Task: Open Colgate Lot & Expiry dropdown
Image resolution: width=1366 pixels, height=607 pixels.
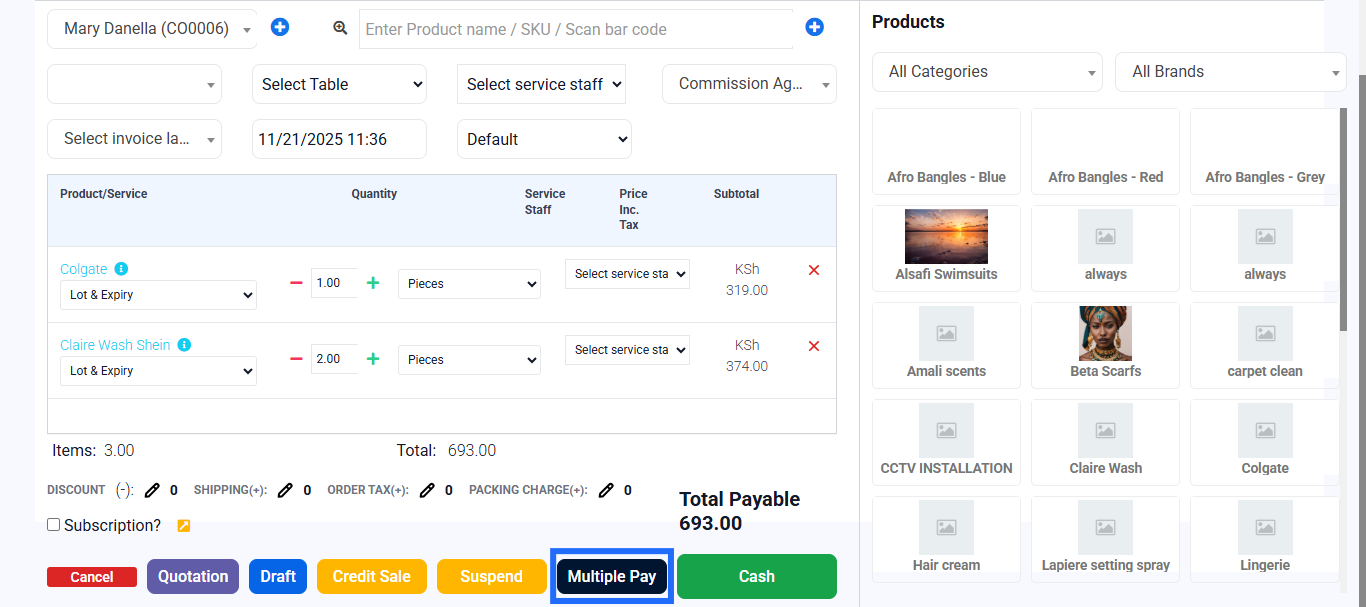Action: pyautogui.click(x=158, y=295)
